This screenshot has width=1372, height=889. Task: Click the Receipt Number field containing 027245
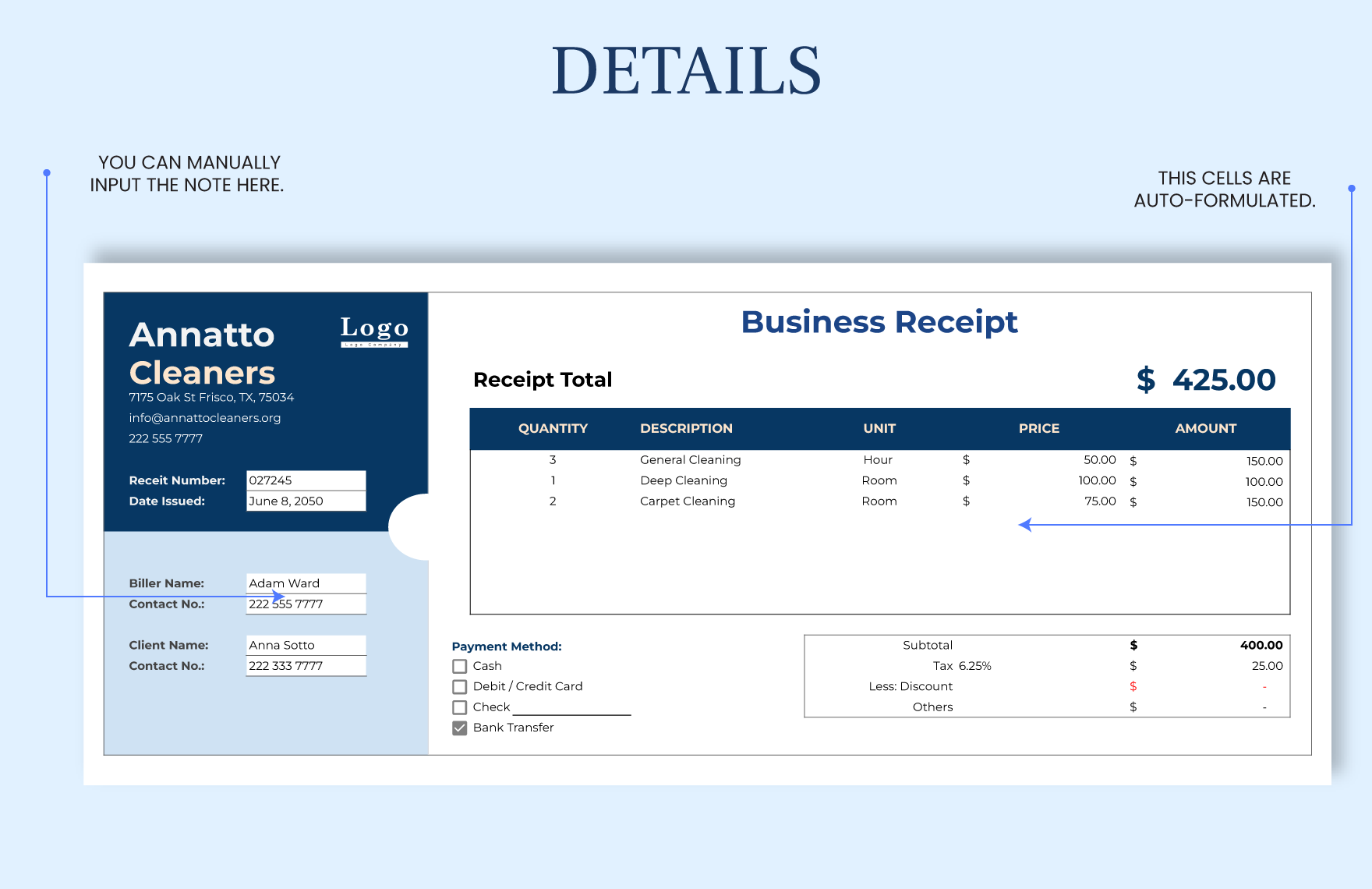click(x=306, y=480)
